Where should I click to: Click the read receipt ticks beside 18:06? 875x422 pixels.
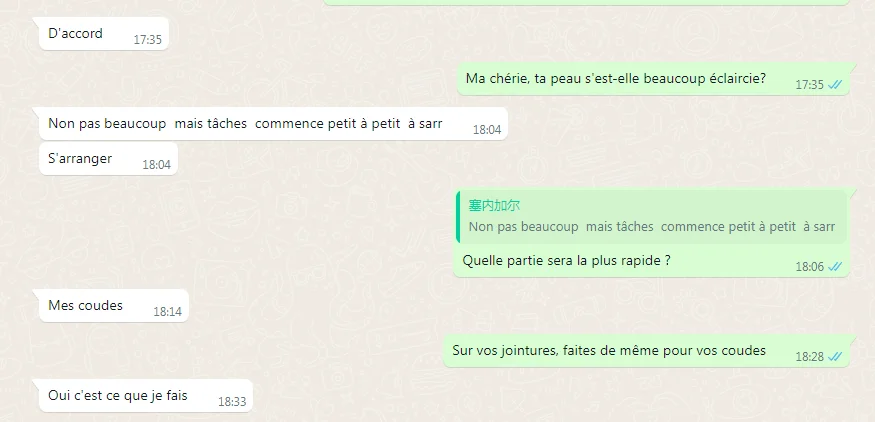point(835,267)
